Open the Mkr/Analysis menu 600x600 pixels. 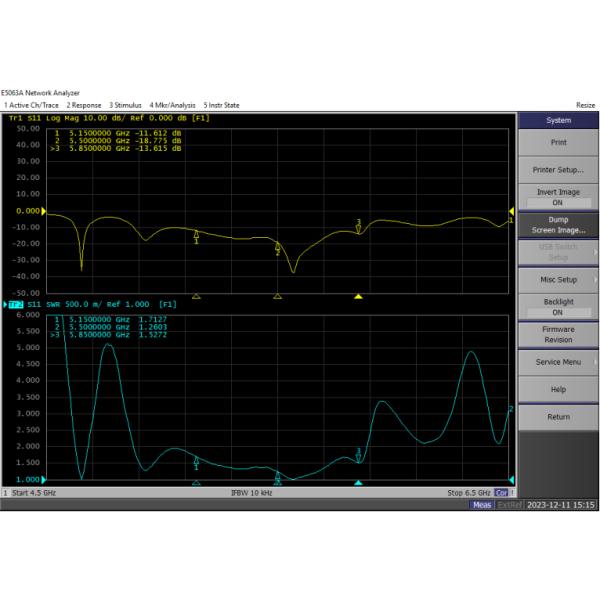(172, 105)
